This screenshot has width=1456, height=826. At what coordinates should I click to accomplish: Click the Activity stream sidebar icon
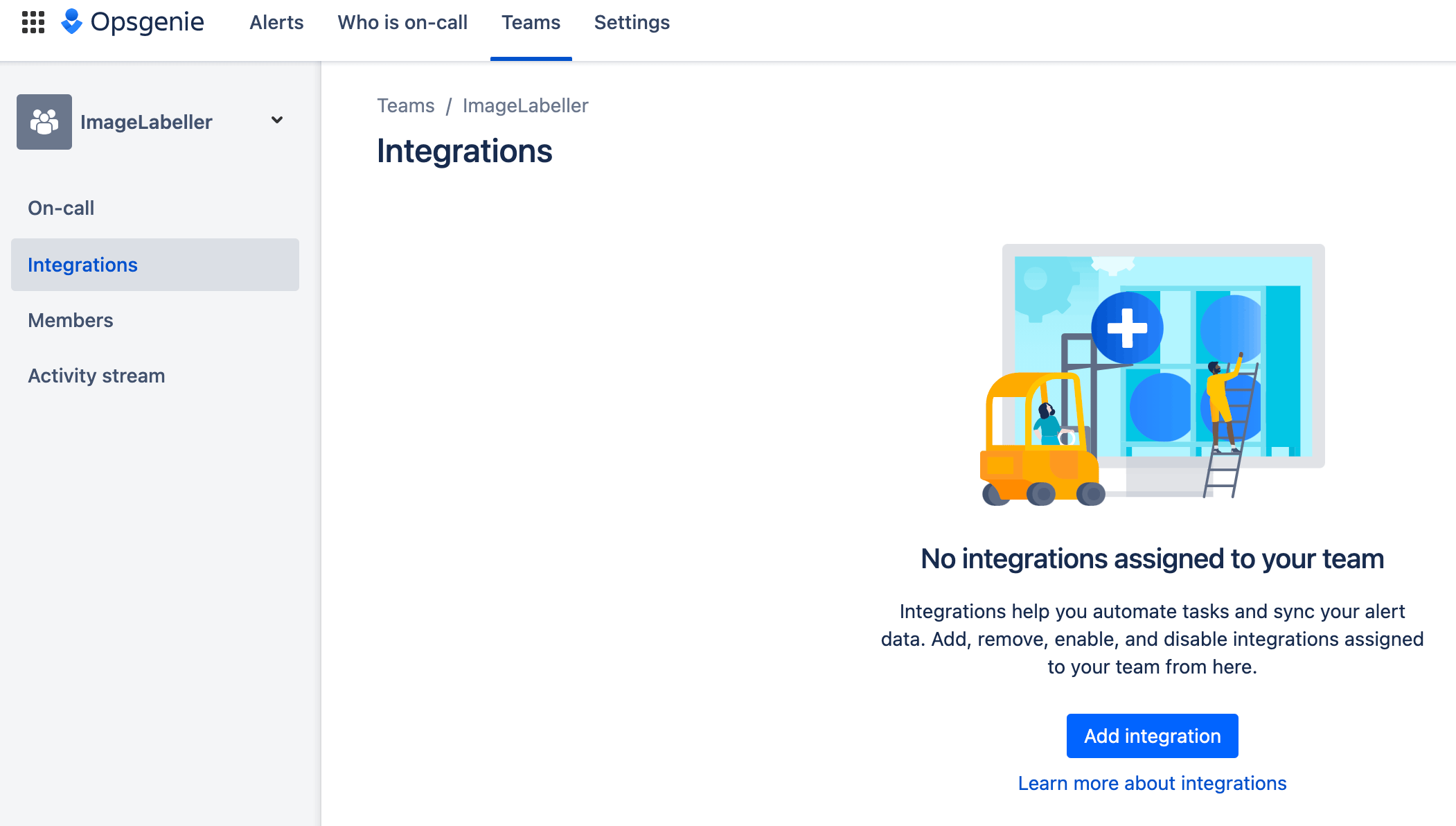pyautogui.click(x=98, y=376)
